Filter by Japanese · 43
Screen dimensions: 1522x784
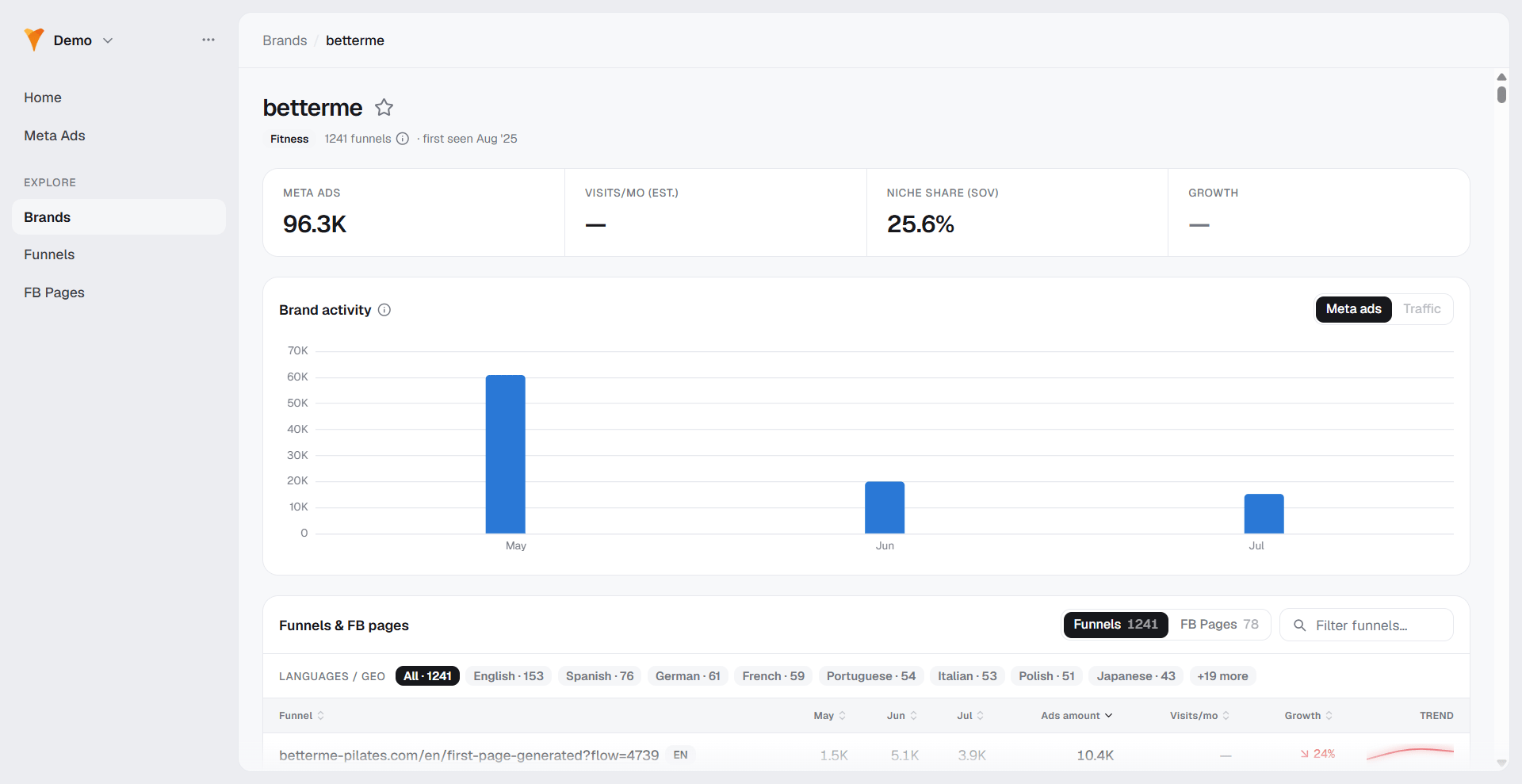pyautogui.click(x=1136, y=676)
